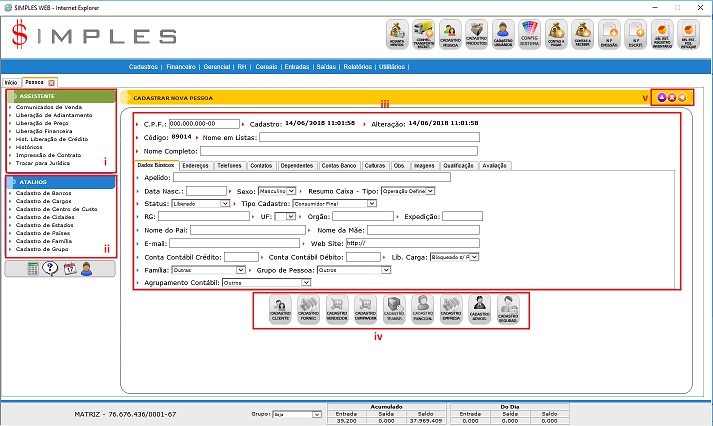Open the calculator icon in sidebar
The image size is (713, 426).
click(33, 268)
